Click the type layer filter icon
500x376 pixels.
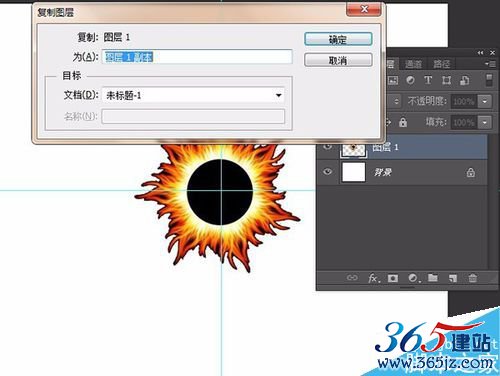[428, 80]
